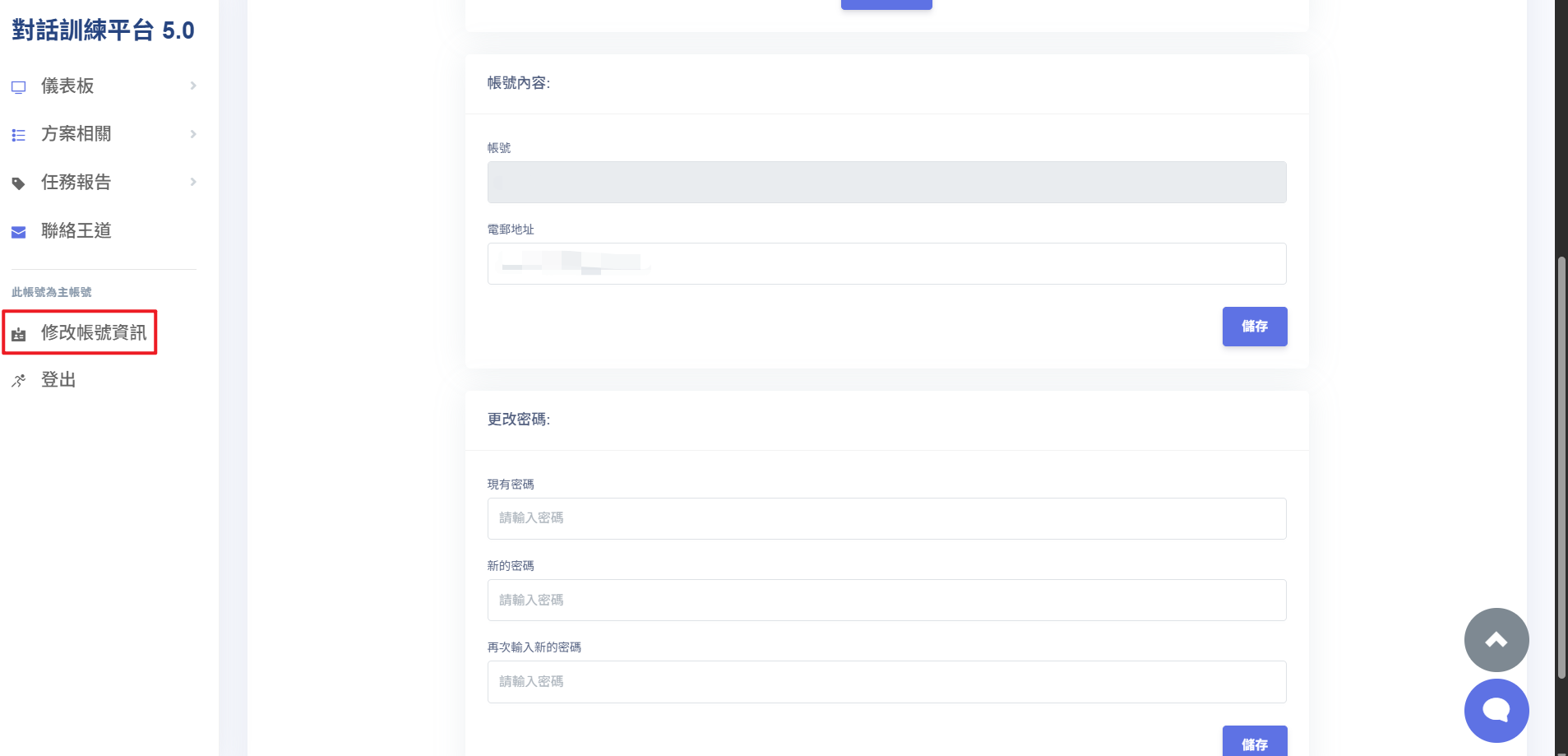This screenshot has width=1568, height=756.
Task: Click the scroll-to-top arrow button
Action: [1496, 640]
